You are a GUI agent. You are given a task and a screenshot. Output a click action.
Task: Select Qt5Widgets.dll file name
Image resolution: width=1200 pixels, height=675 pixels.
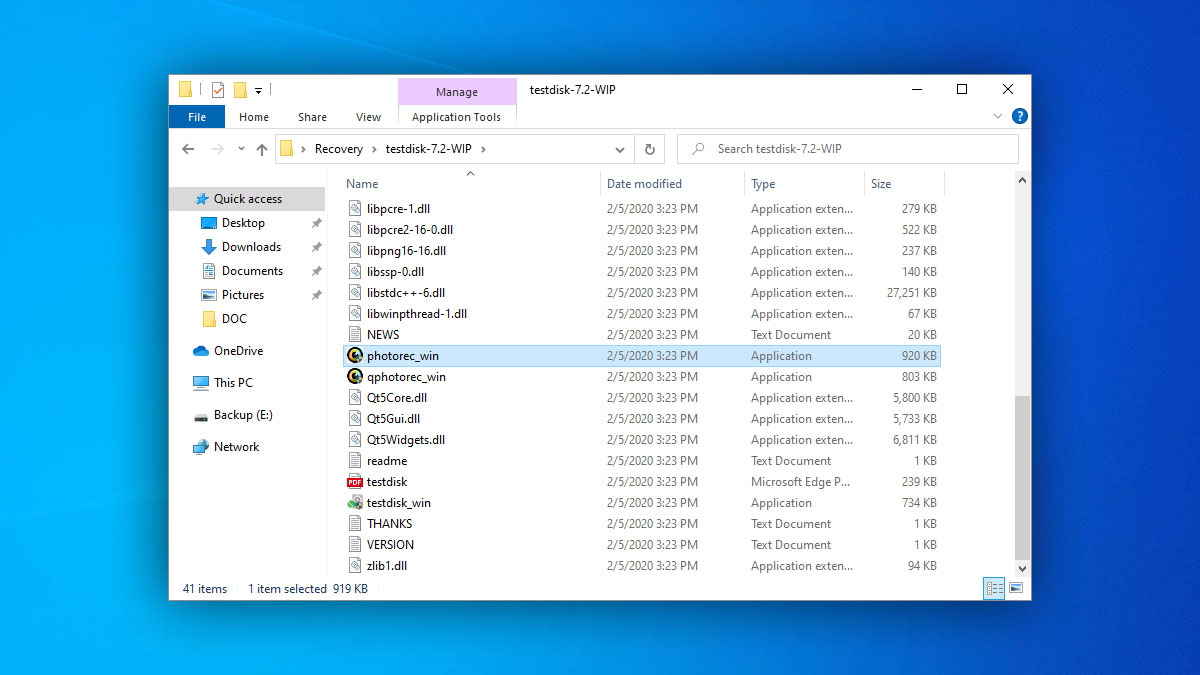pyautogui.click(x=406, y=440)
